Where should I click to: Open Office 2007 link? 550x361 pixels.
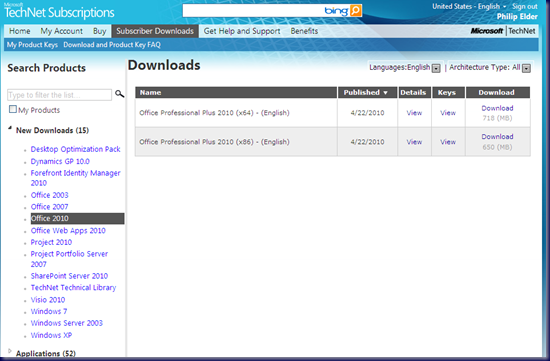(x=49, y=207)
